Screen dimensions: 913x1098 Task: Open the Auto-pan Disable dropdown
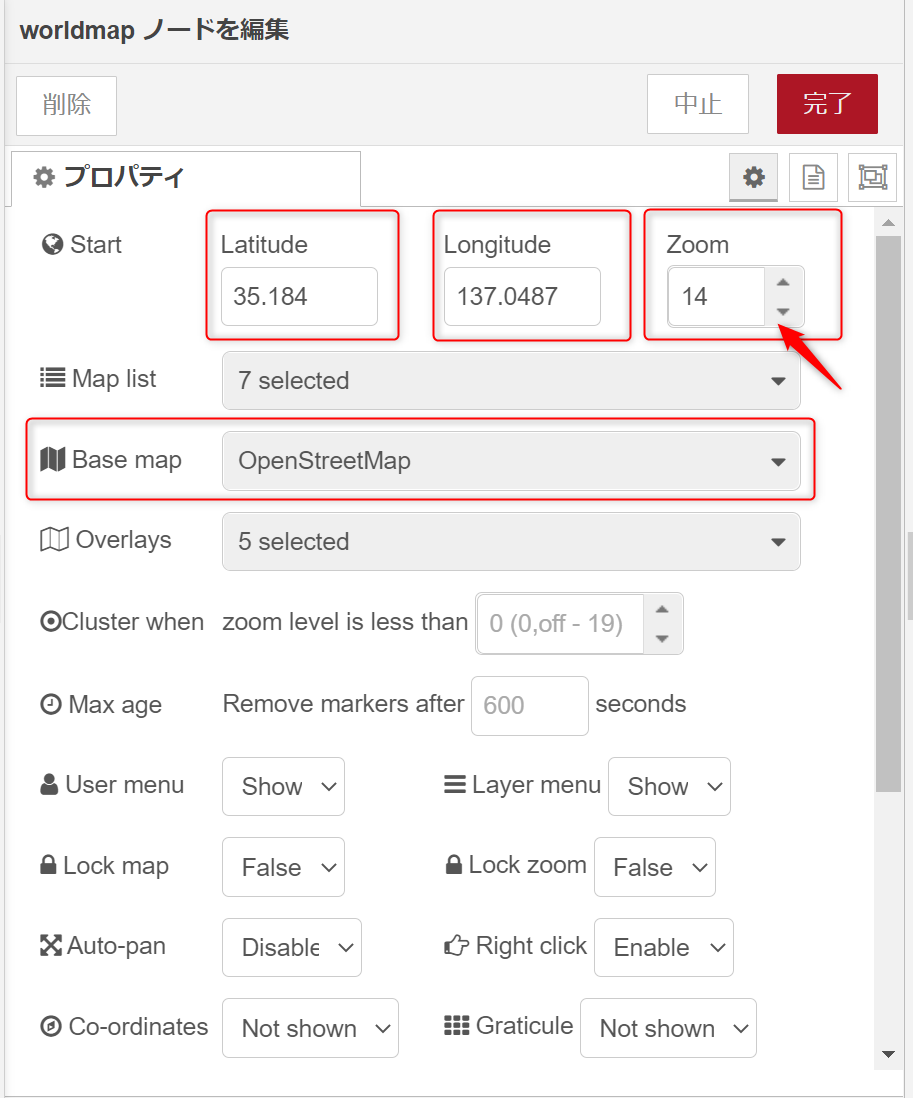pyautogui.click(x=292, y=947)
